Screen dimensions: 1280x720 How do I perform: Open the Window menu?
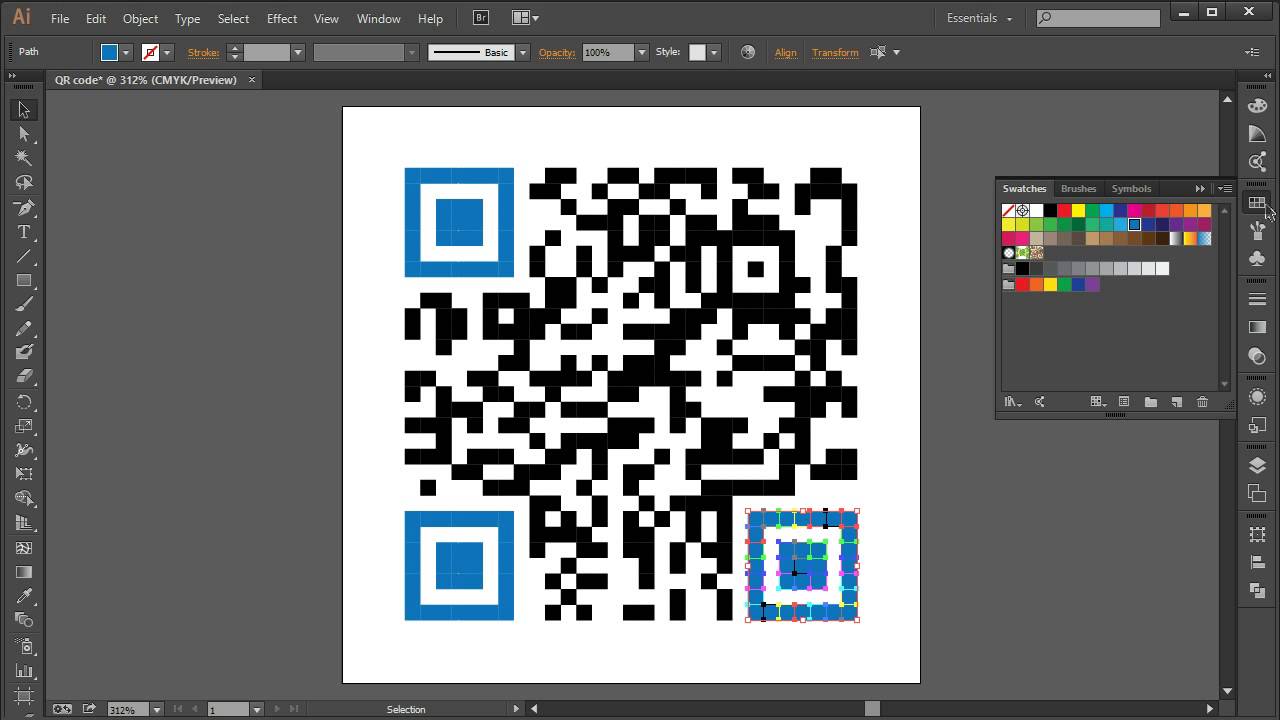pos(379,18)
